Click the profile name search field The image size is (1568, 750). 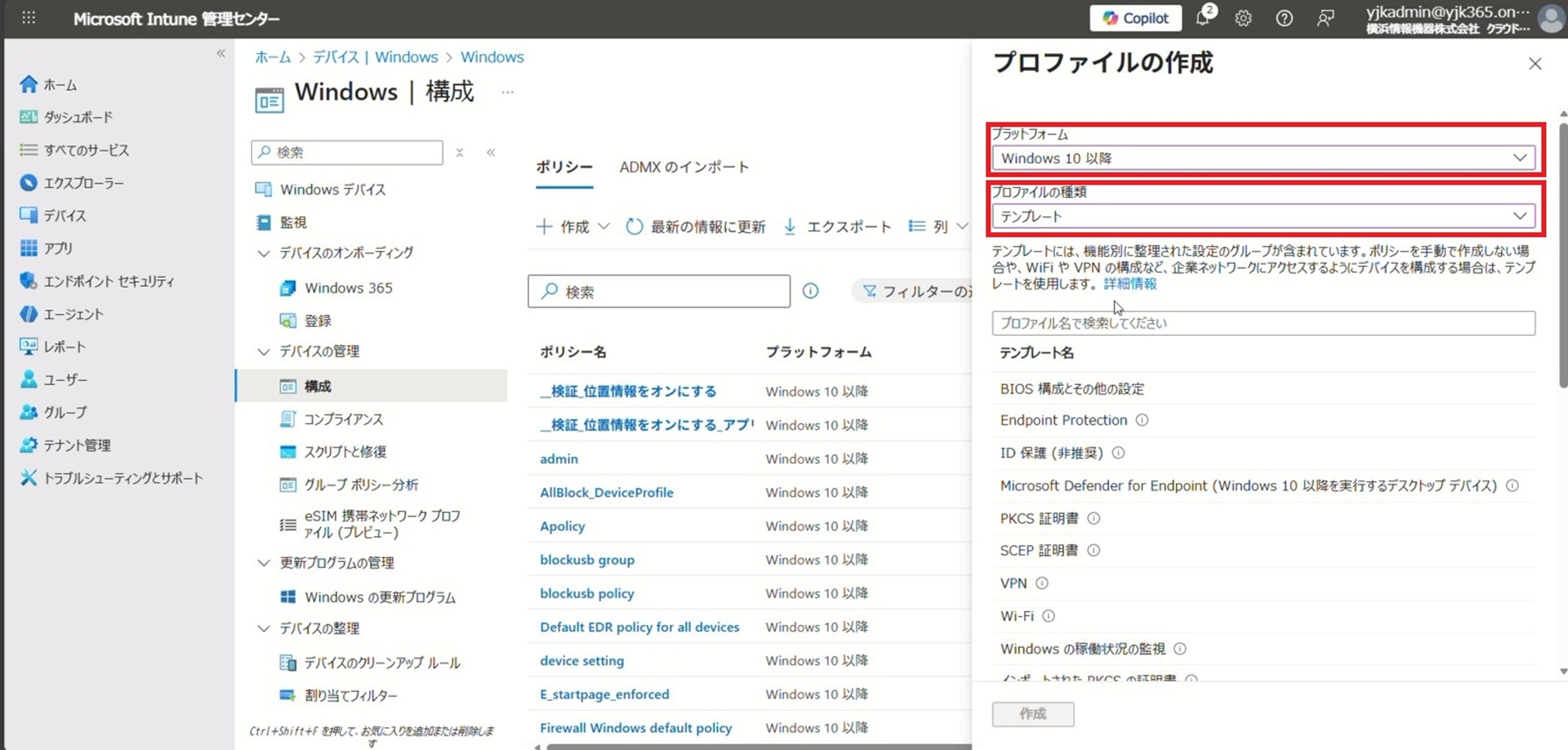click(x=1263, y=323)
